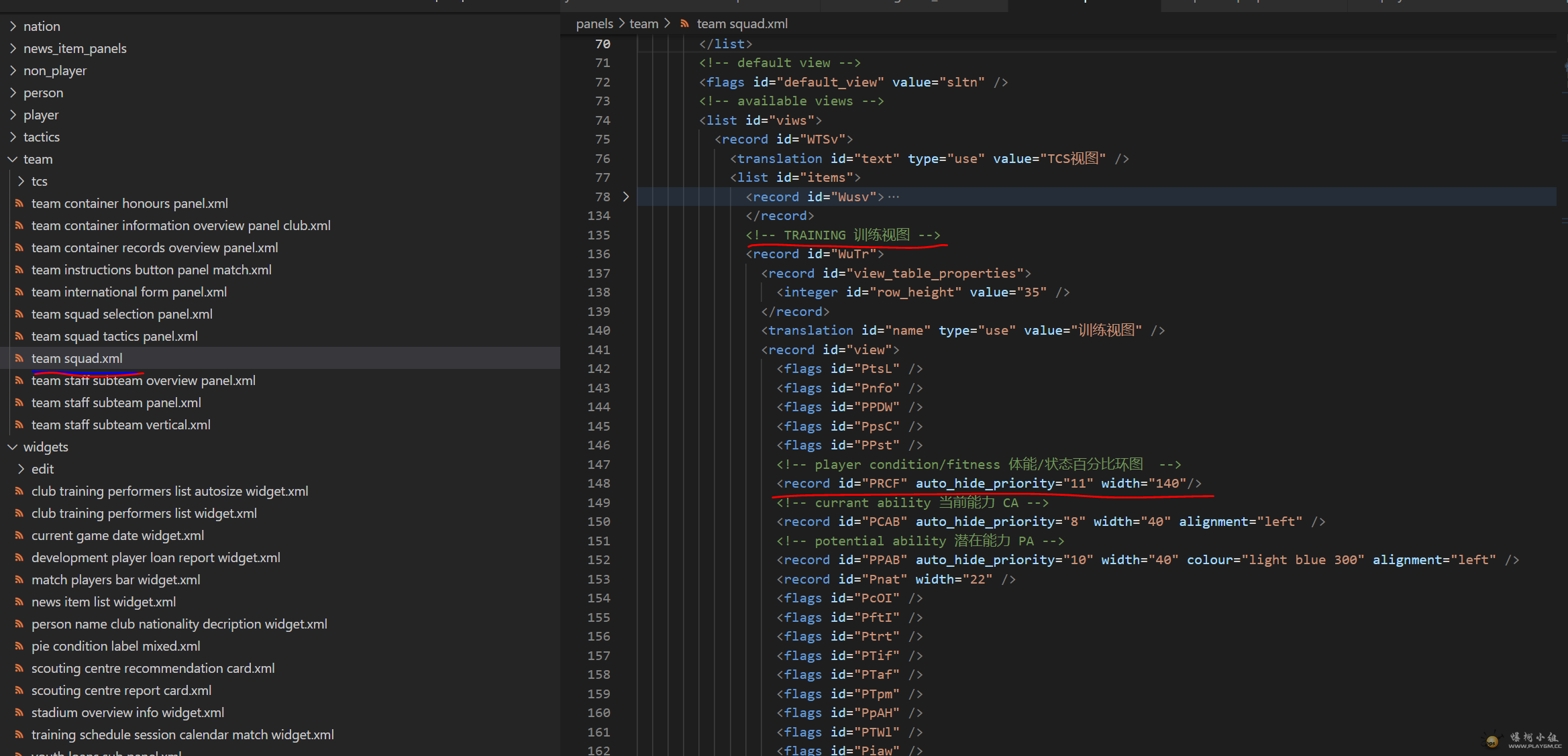Click XML icon of team squad selection panel.xml

(19, 314)
